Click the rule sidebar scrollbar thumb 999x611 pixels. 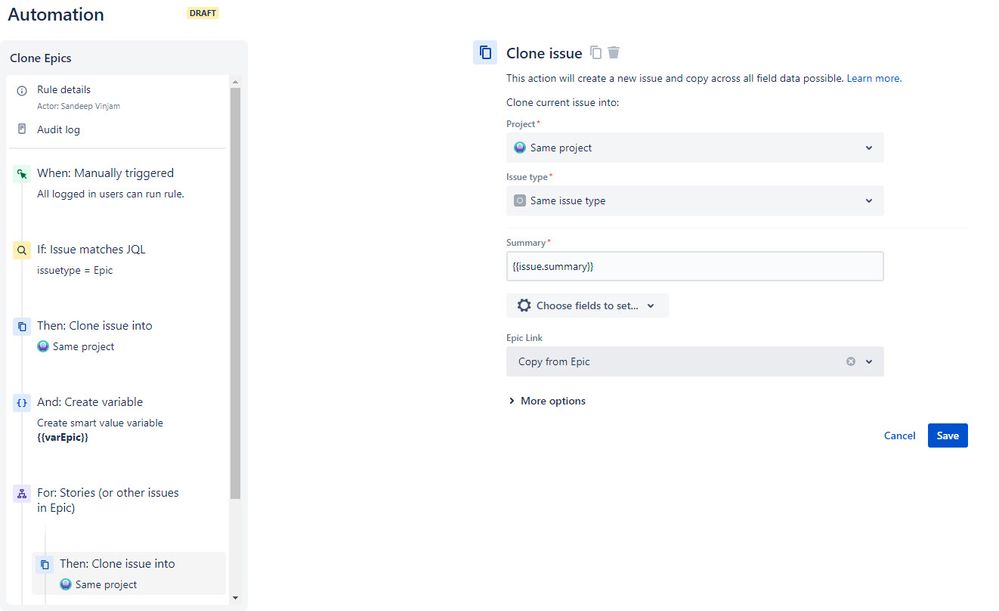(235, 293)
